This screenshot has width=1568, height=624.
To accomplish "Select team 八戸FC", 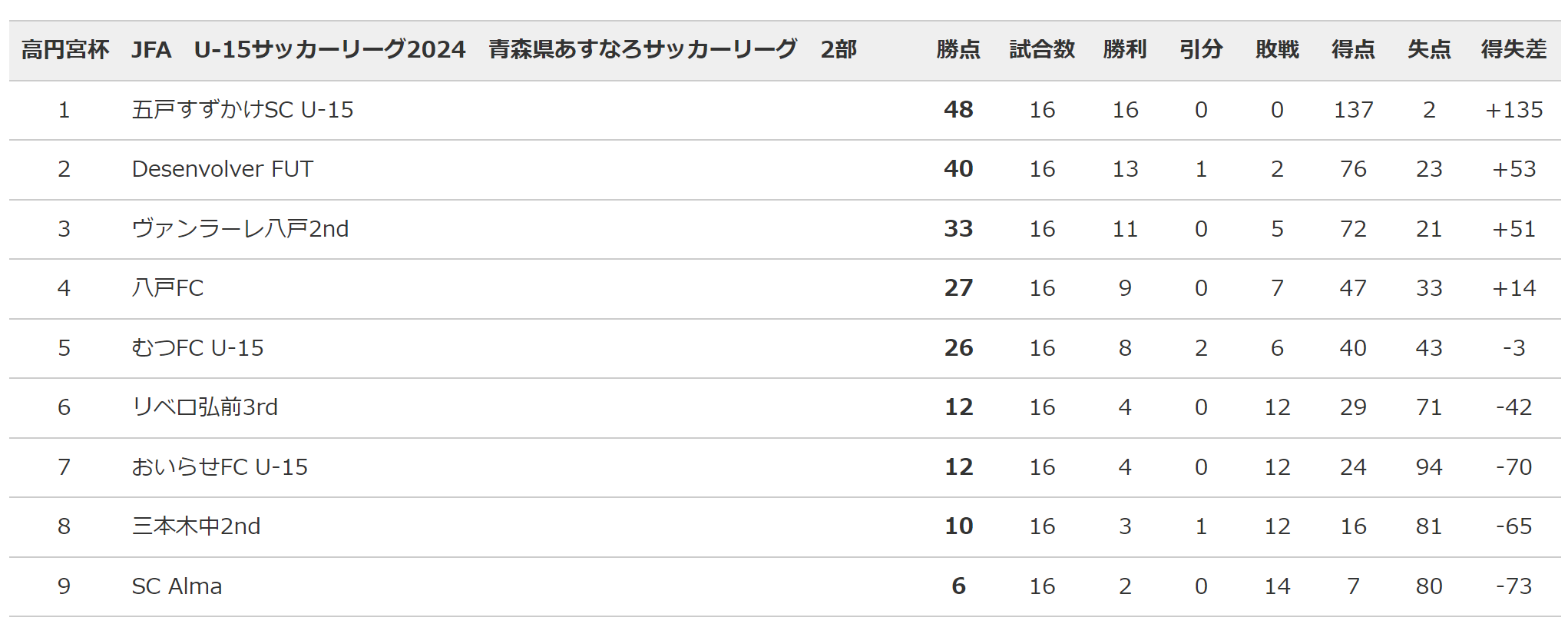I will coord(167,288).
